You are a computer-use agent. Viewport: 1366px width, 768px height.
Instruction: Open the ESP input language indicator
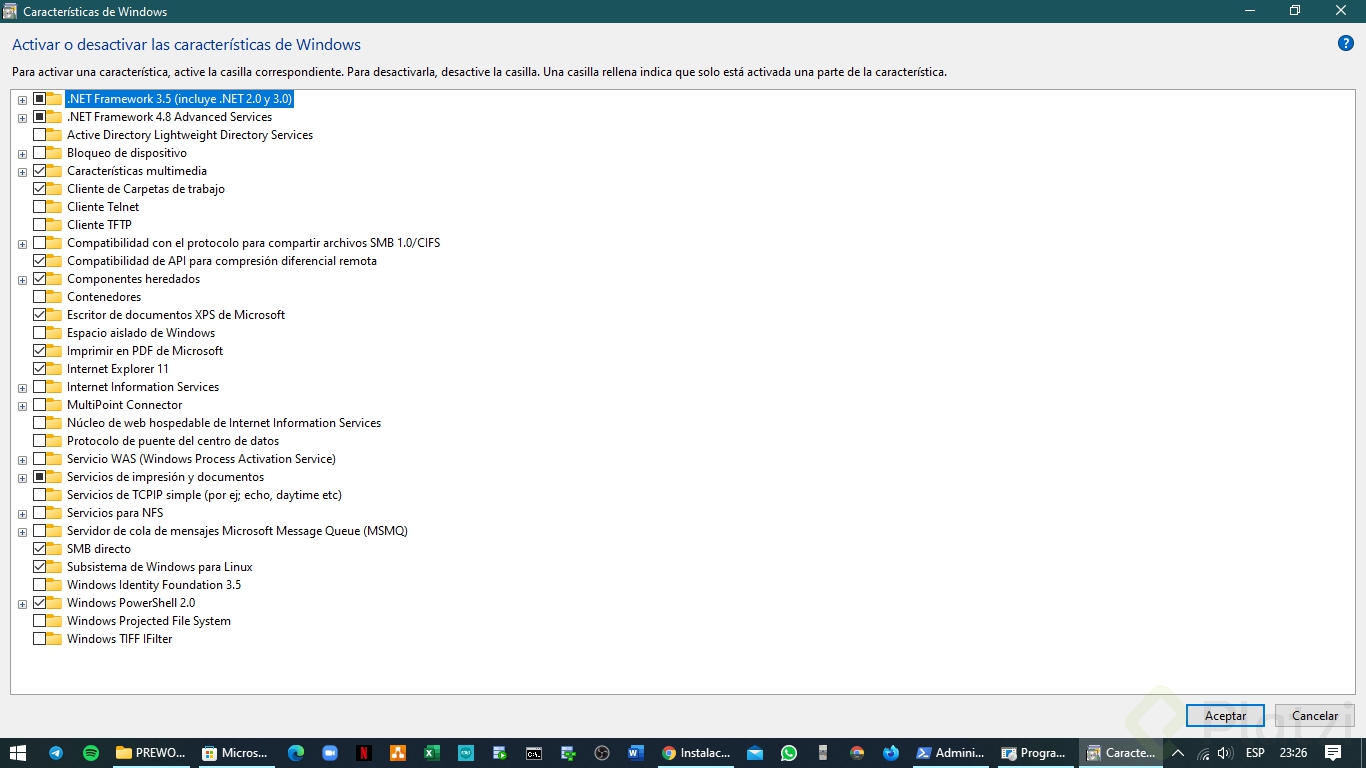coord(1254,753)
